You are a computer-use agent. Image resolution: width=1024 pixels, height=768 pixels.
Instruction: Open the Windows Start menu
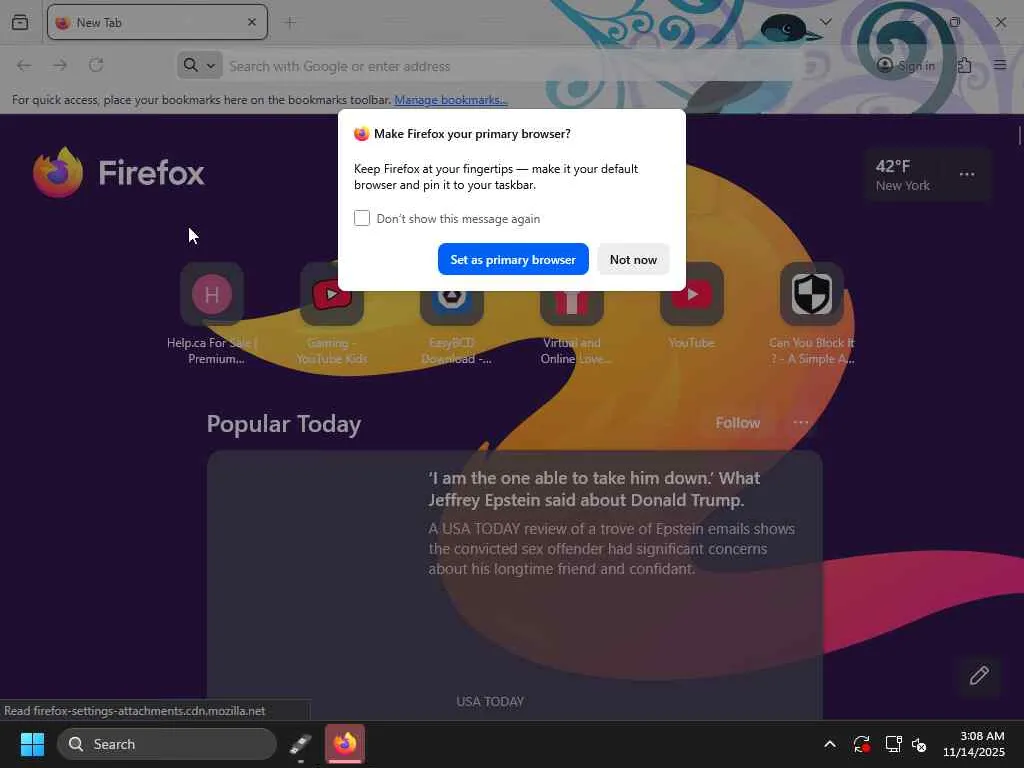tap(32, 744)
